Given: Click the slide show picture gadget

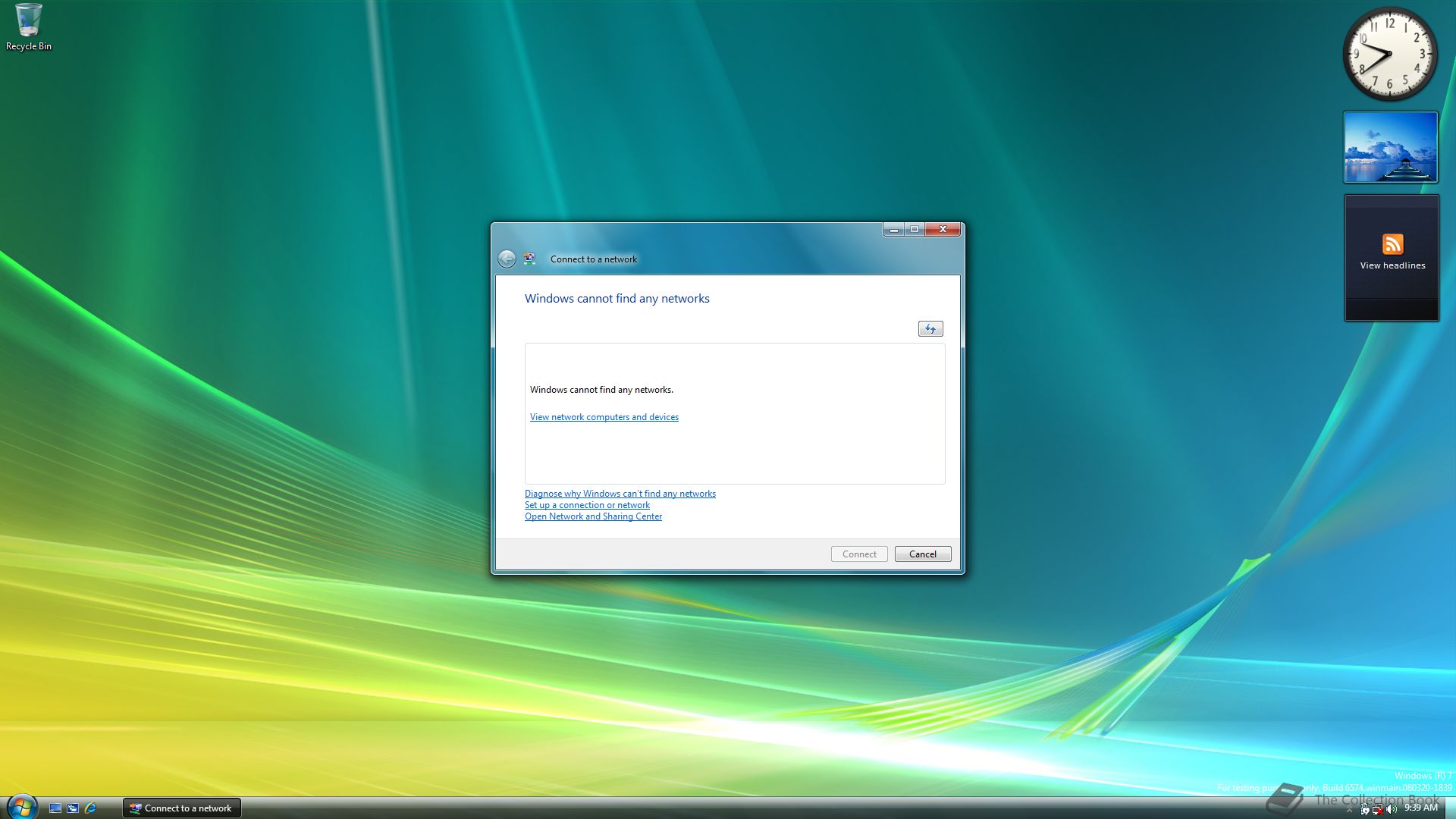Looking at the screenshot, I should click(x=1391, y=147).
